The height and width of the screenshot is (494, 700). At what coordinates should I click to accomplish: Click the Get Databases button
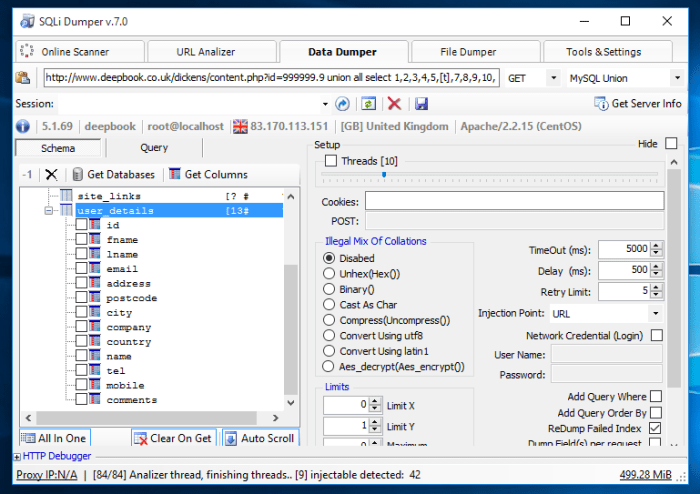tap(113, 174)
